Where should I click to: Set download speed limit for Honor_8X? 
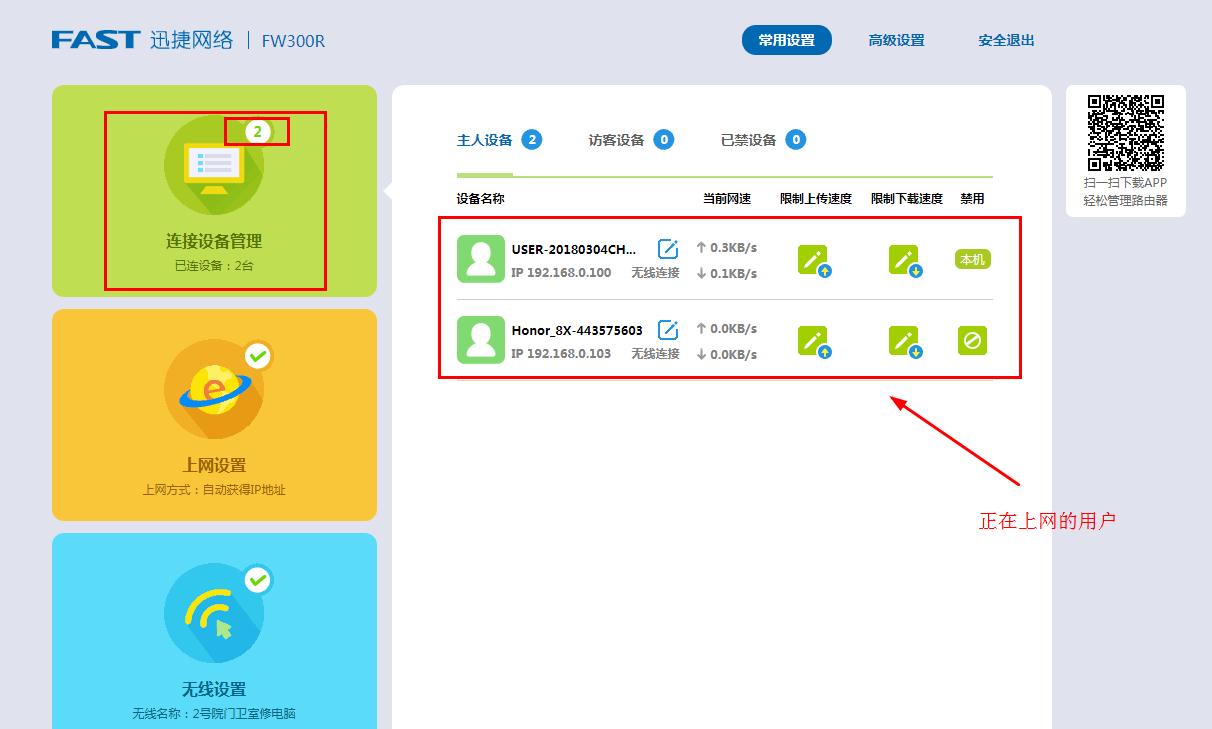905,340
